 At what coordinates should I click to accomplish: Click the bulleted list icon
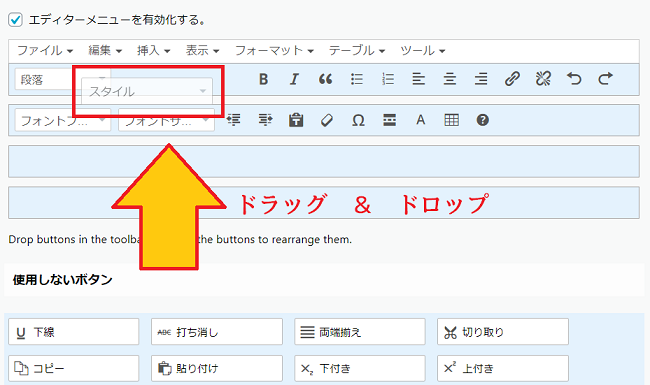[x=357, y=79]
